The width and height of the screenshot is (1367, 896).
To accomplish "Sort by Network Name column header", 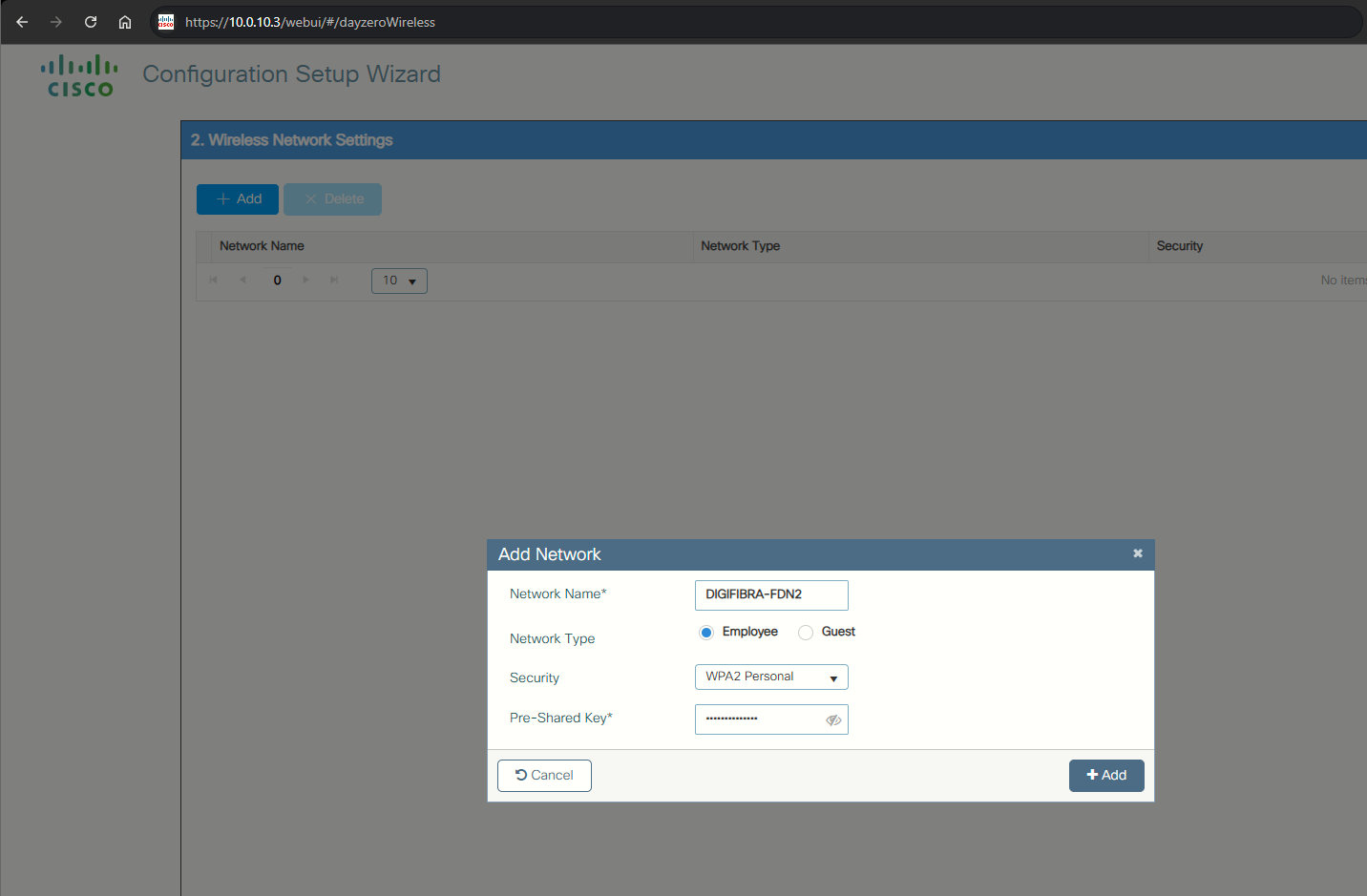I will 262,246.
